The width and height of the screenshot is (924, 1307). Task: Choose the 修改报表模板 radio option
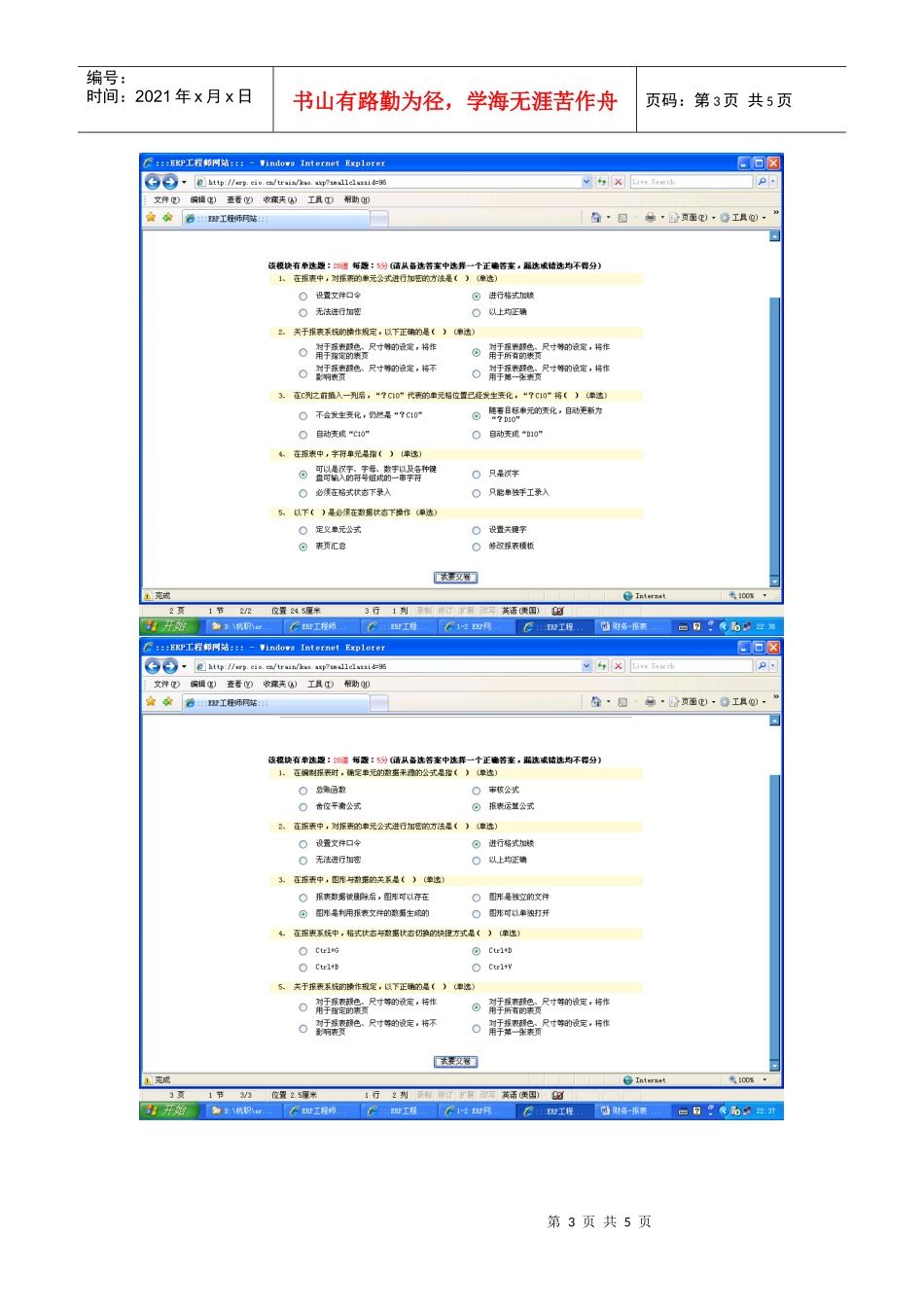pos(477,548)
